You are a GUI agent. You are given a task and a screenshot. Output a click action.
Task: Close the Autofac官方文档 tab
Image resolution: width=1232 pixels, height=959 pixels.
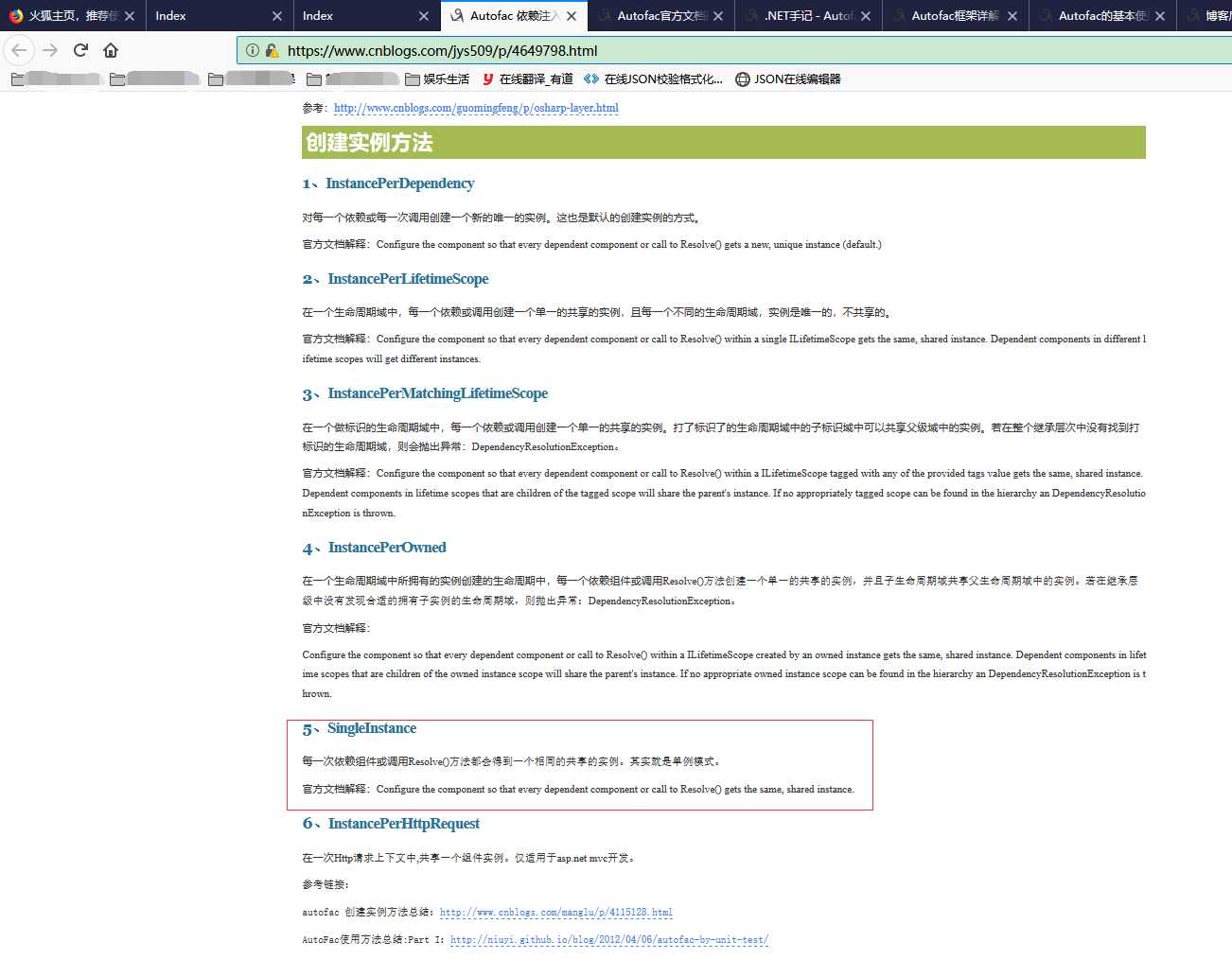[x=718, y=16]
